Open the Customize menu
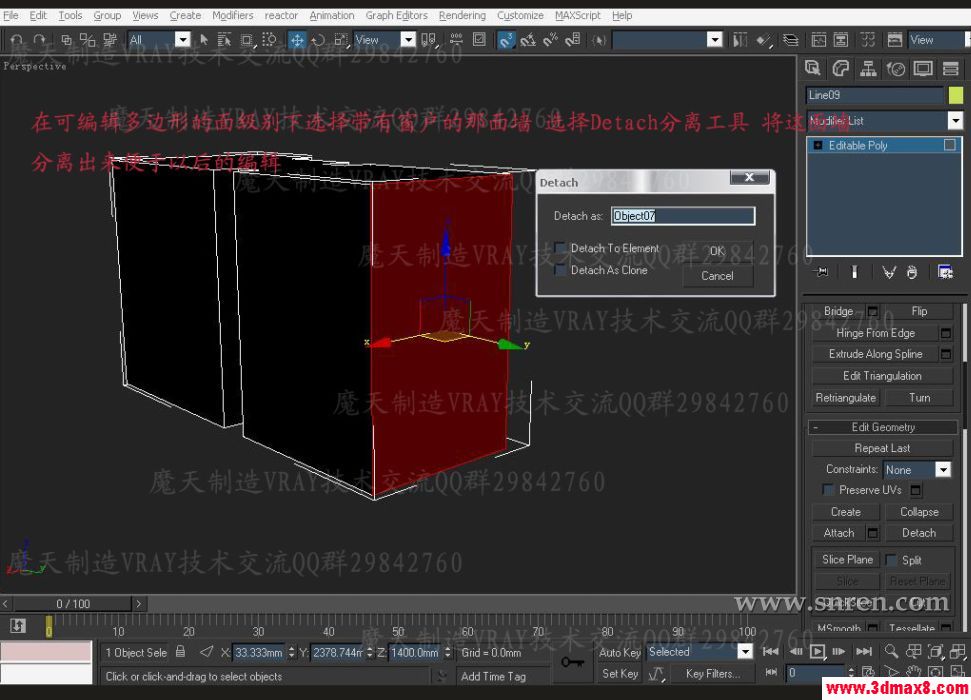Image resolution: width=971 pixels, height=700 pixels. click(520, 15)
